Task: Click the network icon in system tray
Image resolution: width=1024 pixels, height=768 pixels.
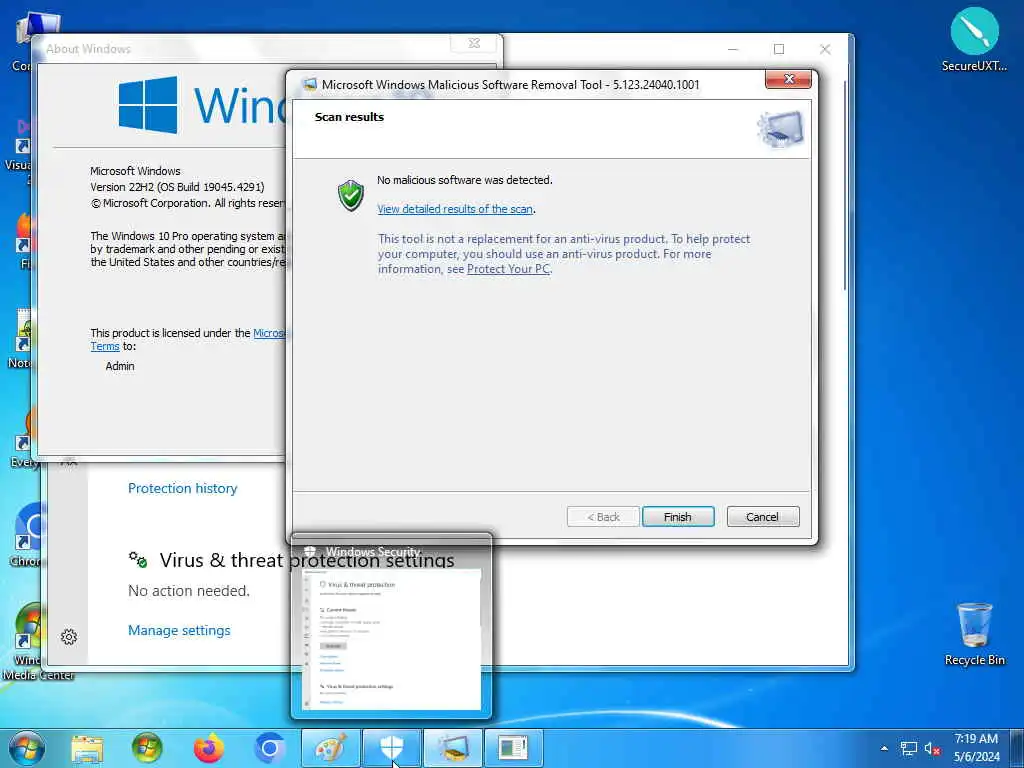Action: [908, 748]
